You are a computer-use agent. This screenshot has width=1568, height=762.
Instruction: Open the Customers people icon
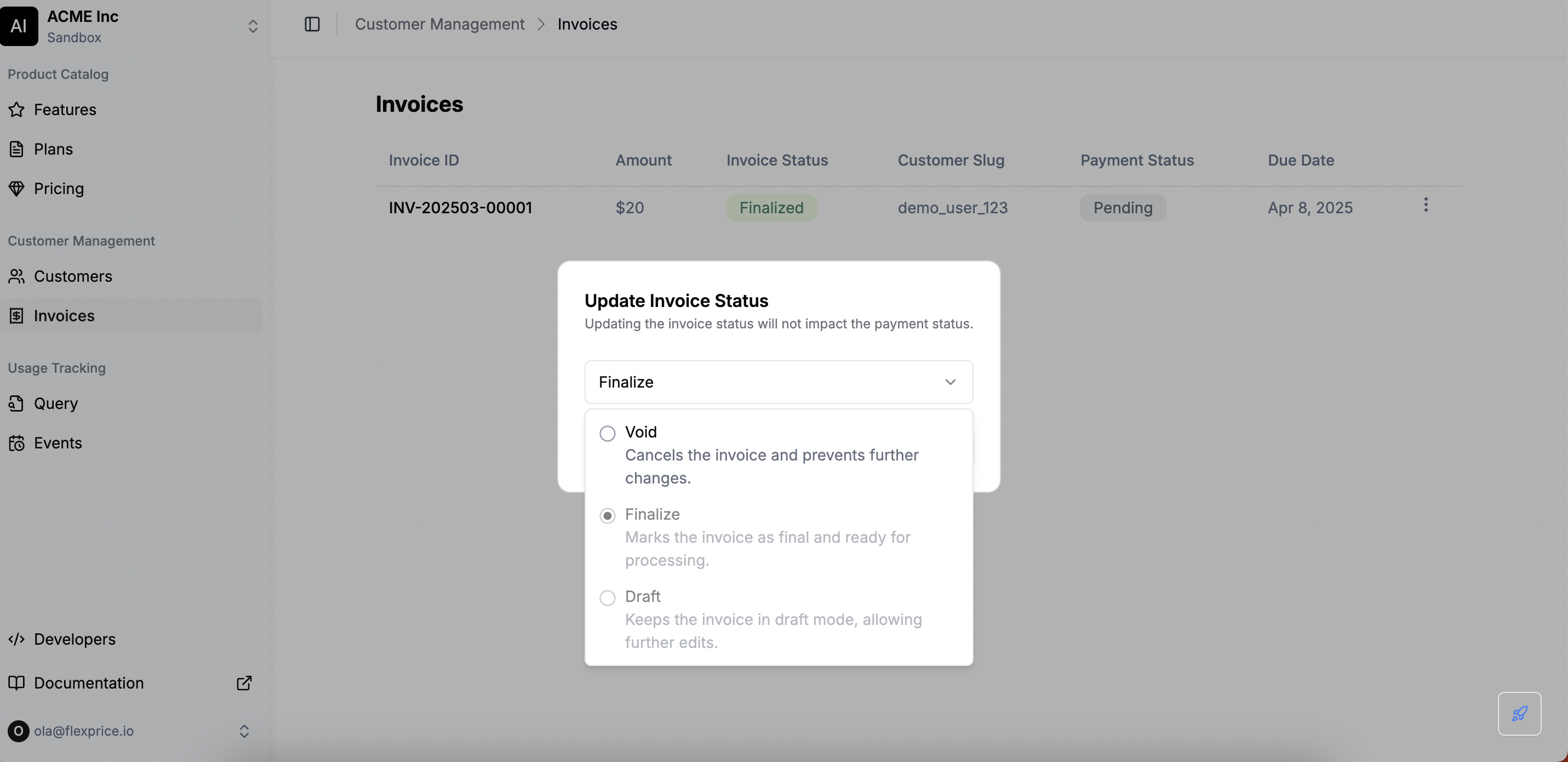pyautogui.click(x=16, y=276)
